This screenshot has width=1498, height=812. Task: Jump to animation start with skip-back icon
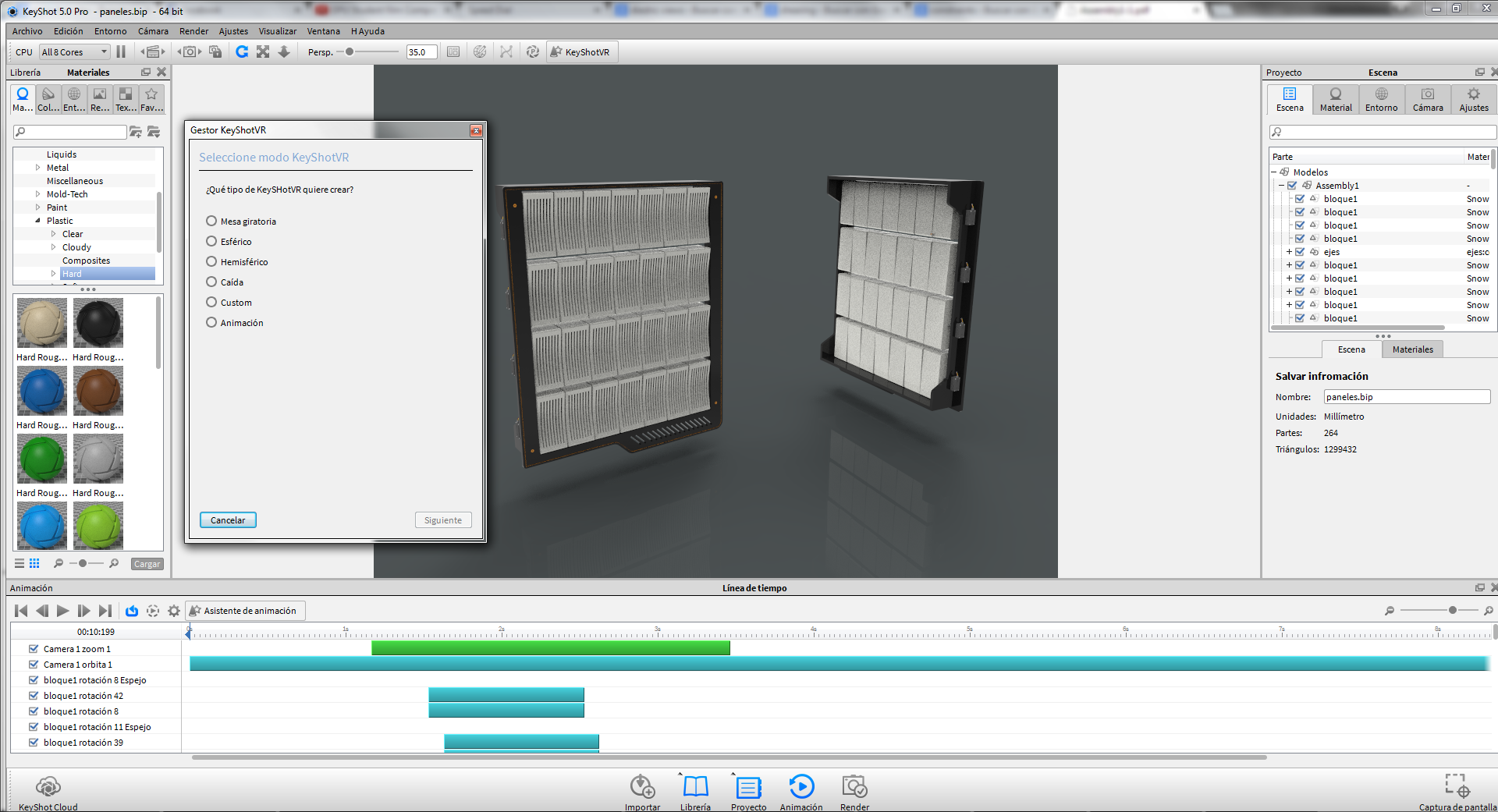[x=21, y=611]
